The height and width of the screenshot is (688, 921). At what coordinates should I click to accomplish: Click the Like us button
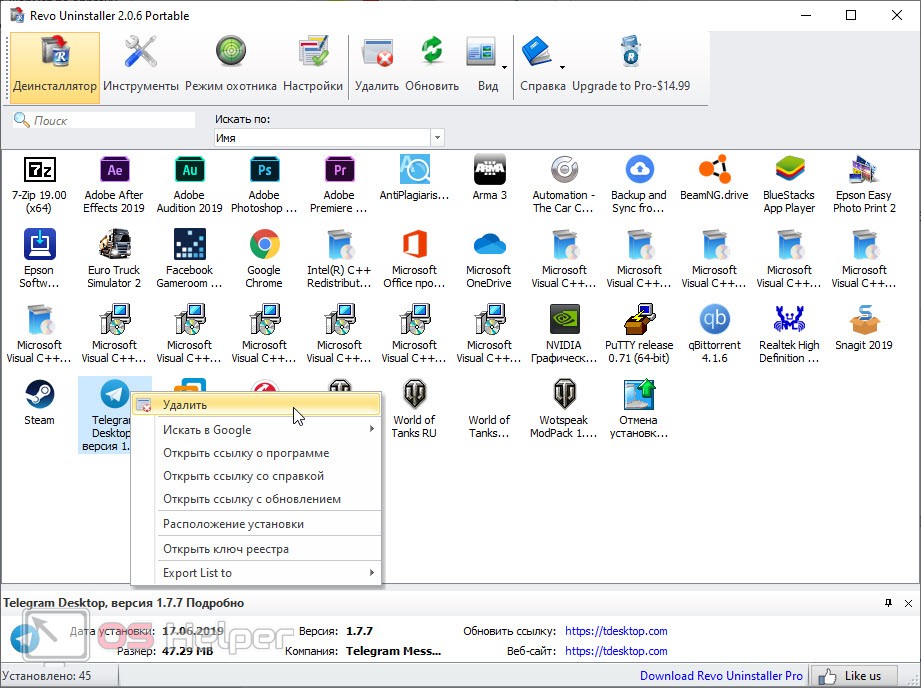point(853,676)
